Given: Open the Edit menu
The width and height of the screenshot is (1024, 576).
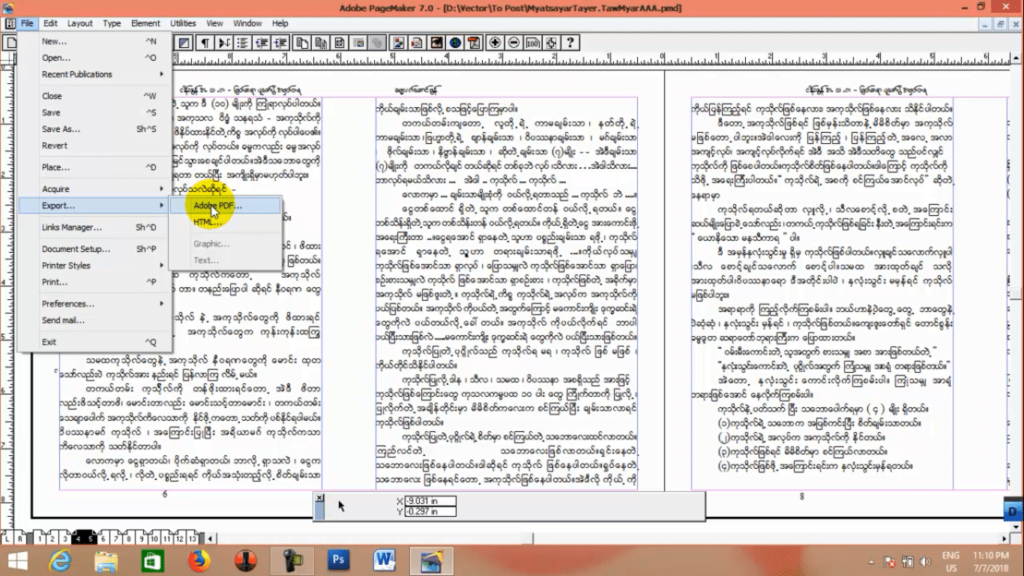Looking at the screenshot, I should [x=50, y=24].
